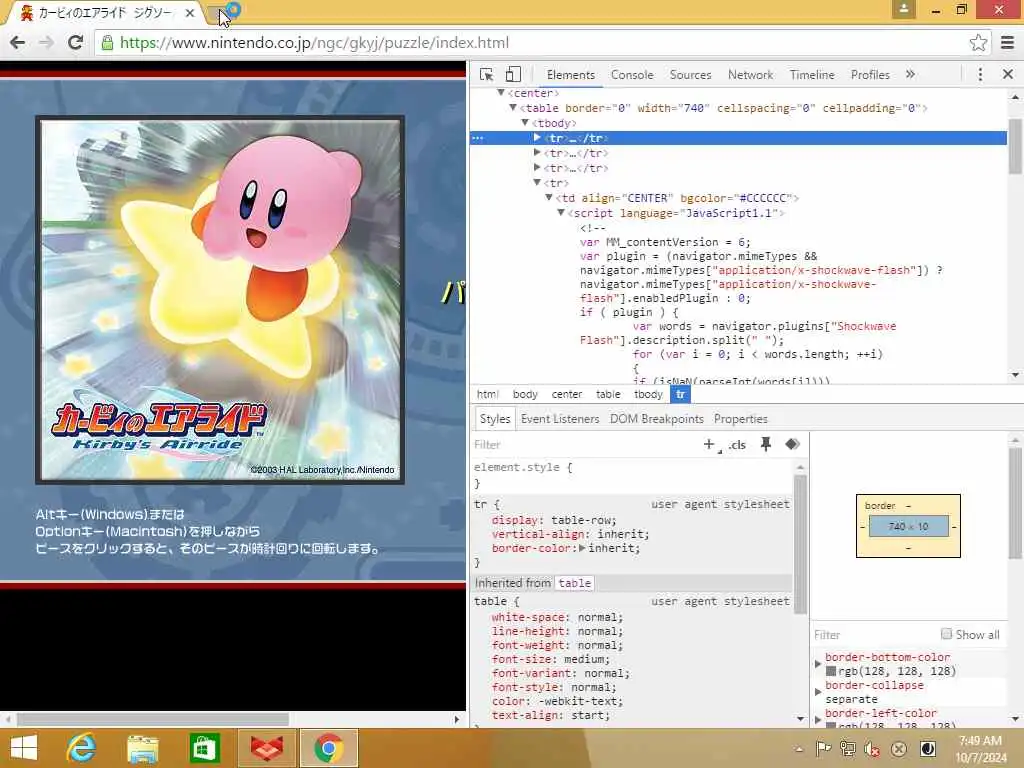This screenshot has width=1024, height=768.
Task: Expand border-collapse computed property
Action: [818, 692]
